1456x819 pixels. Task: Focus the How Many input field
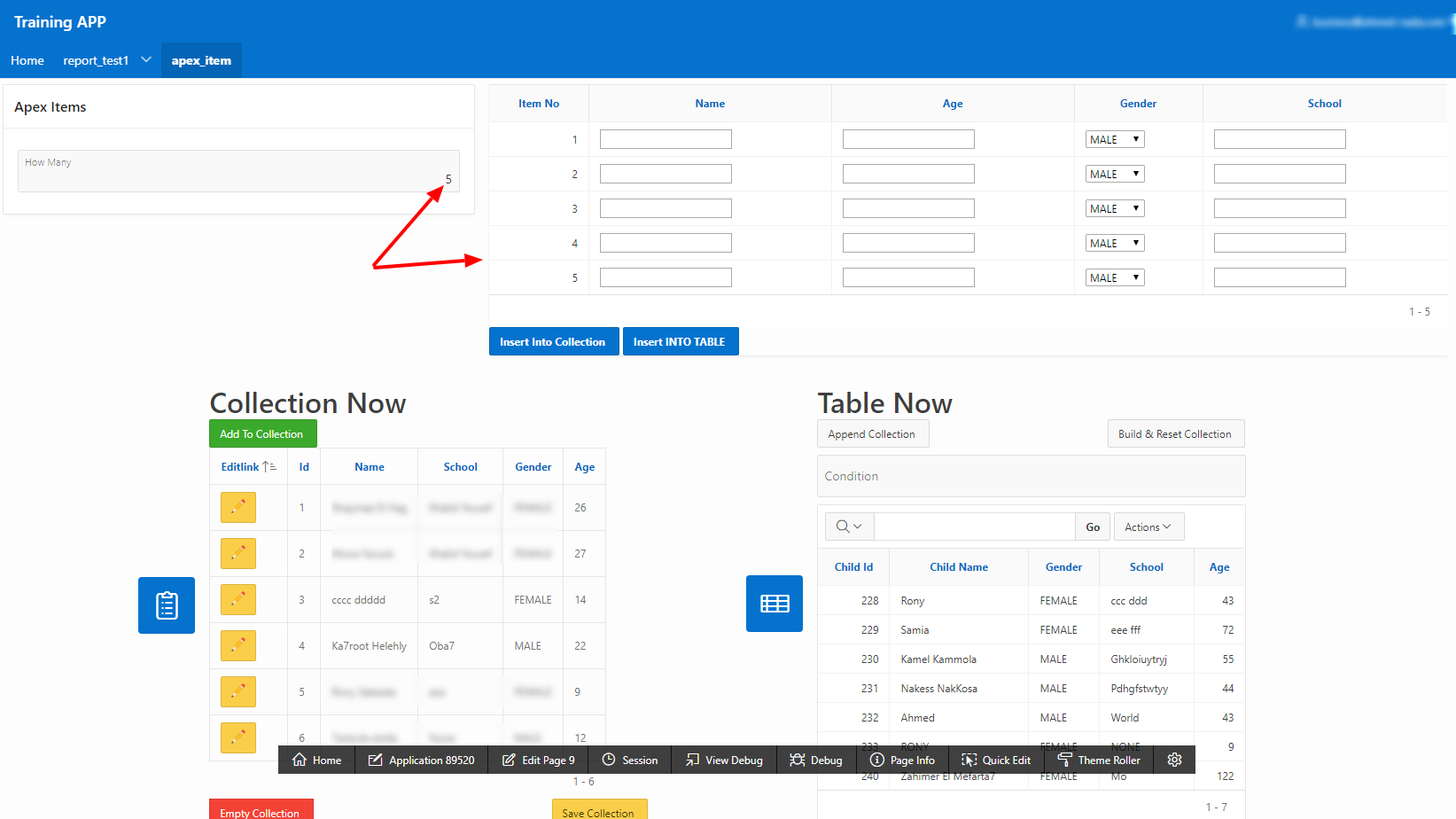(238, 171)
